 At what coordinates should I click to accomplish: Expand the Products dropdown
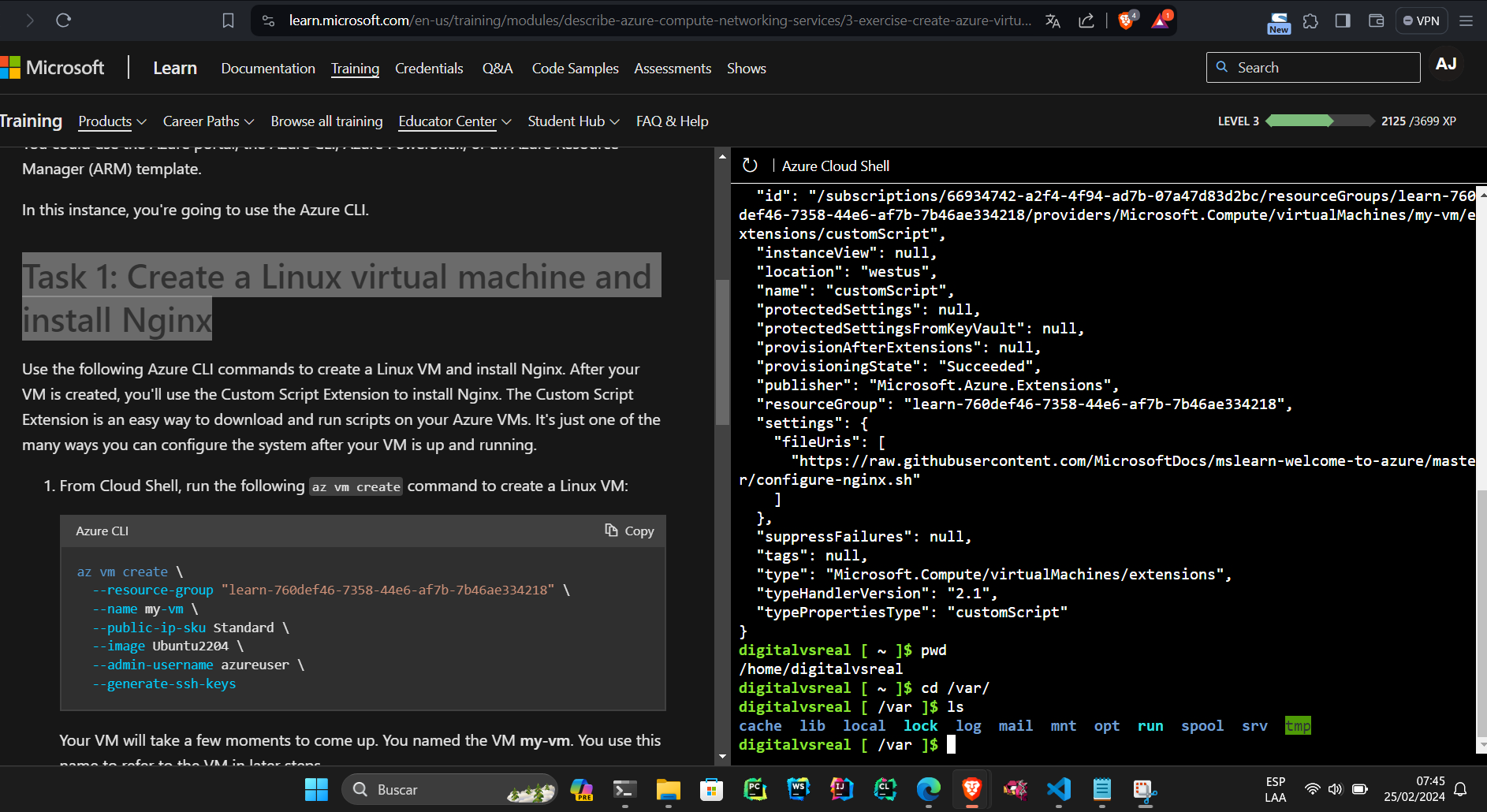(x=112, y=121)
